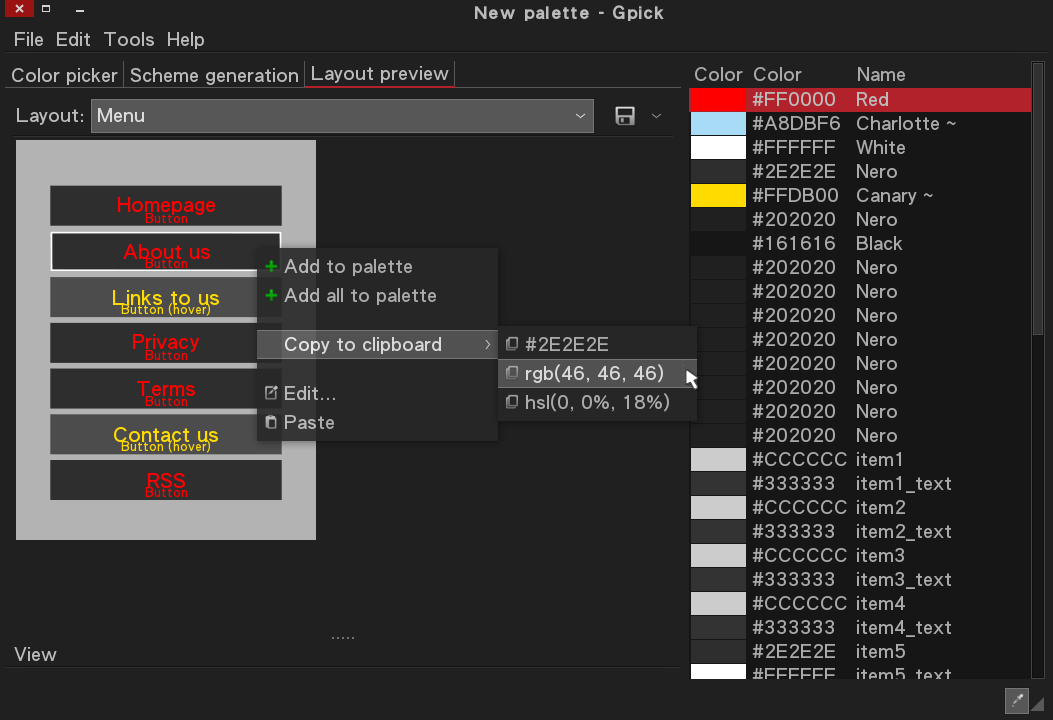Click the clipboard icon beside #2E2E2E
The height and width of the screenshot is (720, 1053).
pos(512,344)
